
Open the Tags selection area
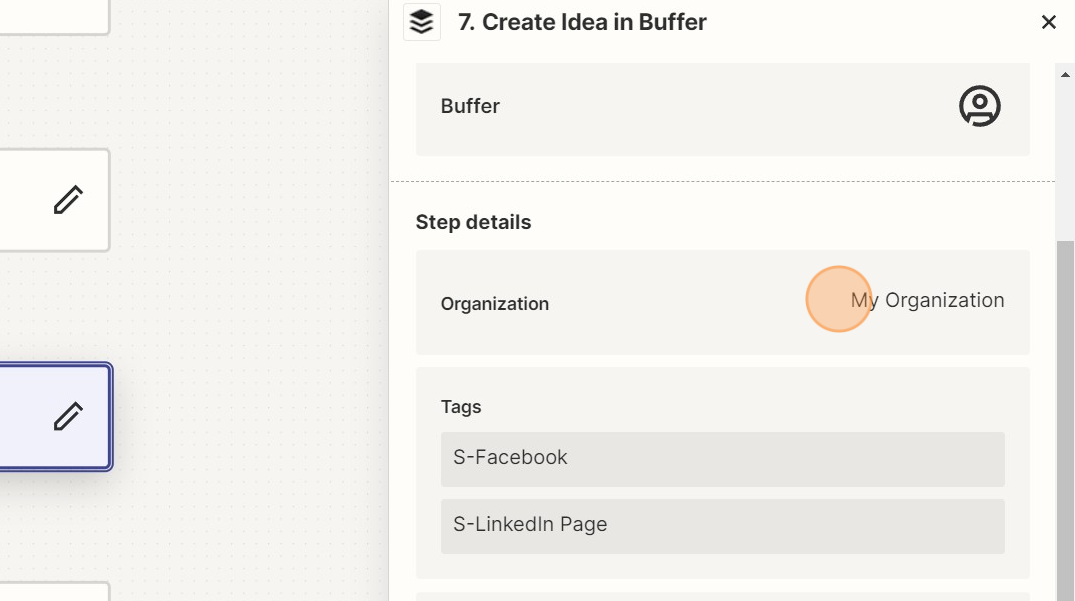tap(723, 470)
